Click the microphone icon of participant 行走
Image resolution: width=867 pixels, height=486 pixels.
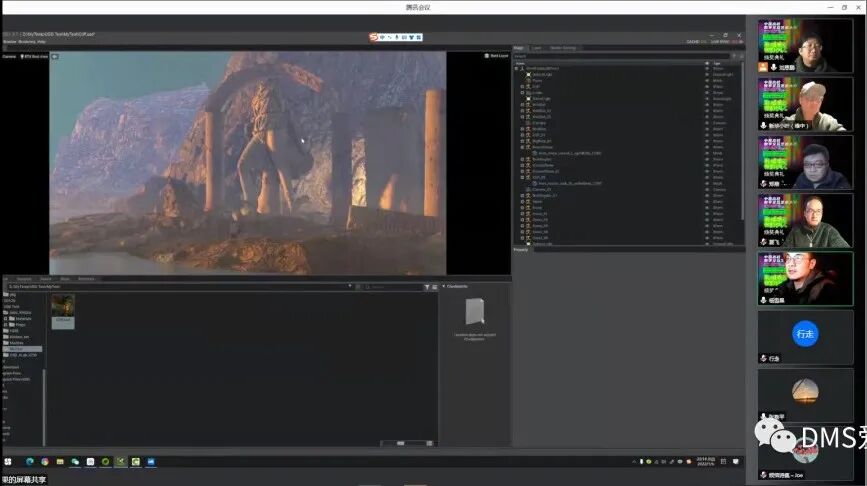pyautogui.click(x=764, y=358)
